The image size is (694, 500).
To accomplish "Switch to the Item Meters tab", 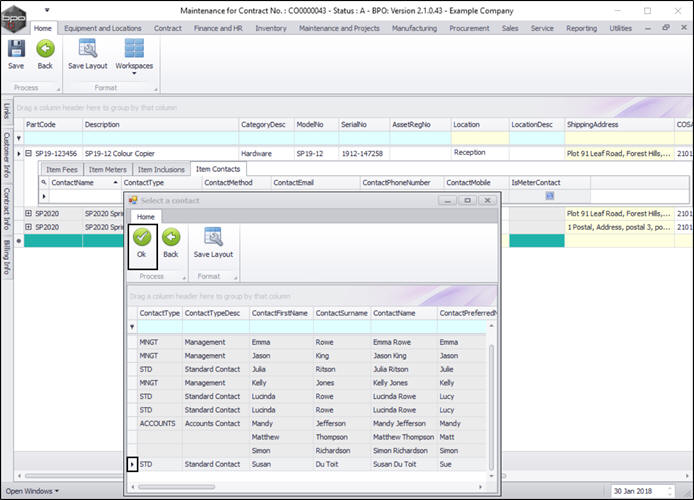I will (107, 170).
